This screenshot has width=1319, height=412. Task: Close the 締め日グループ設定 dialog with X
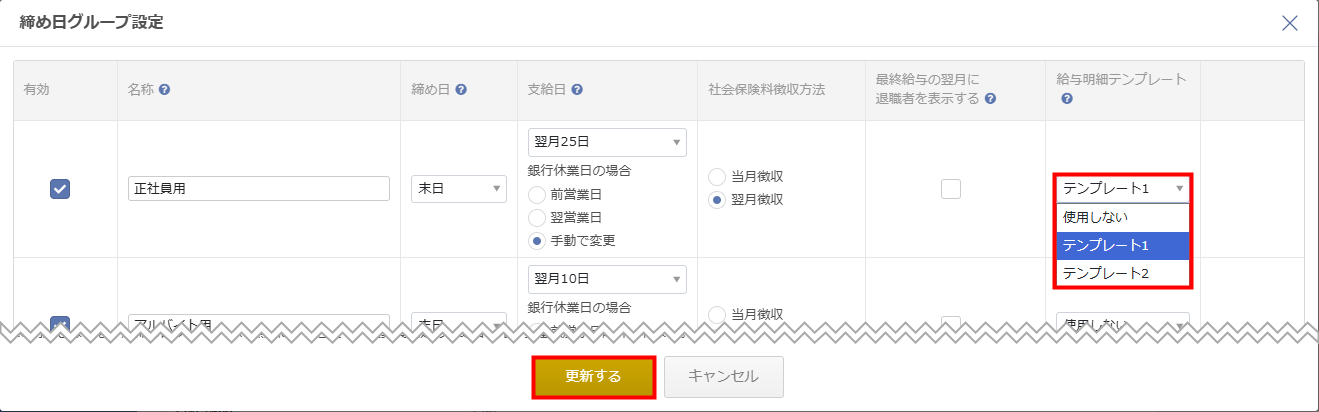[x=1290, y=23]
